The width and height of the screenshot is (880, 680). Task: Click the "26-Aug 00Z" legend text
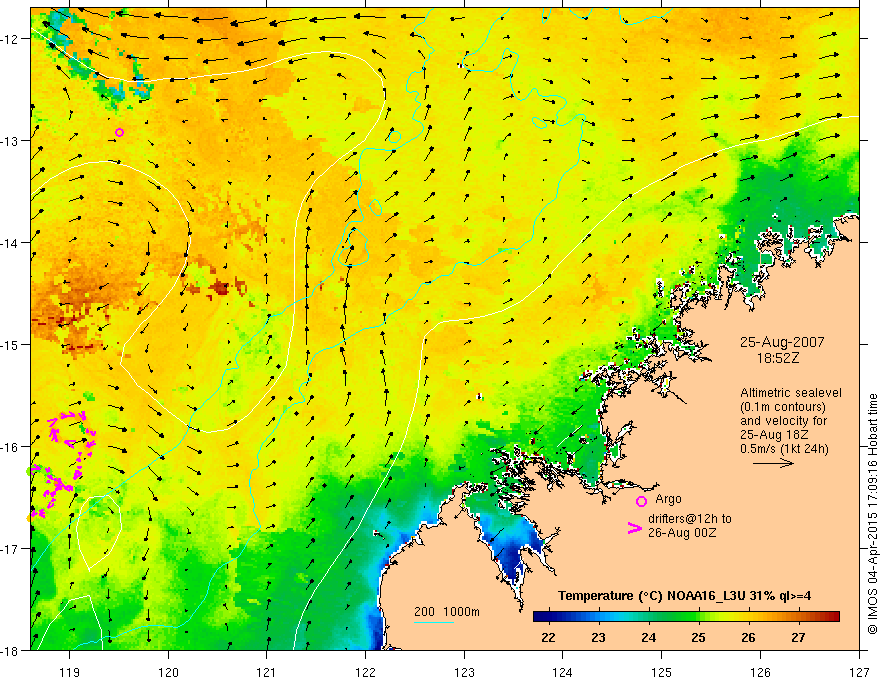click(x=682, y=532)
